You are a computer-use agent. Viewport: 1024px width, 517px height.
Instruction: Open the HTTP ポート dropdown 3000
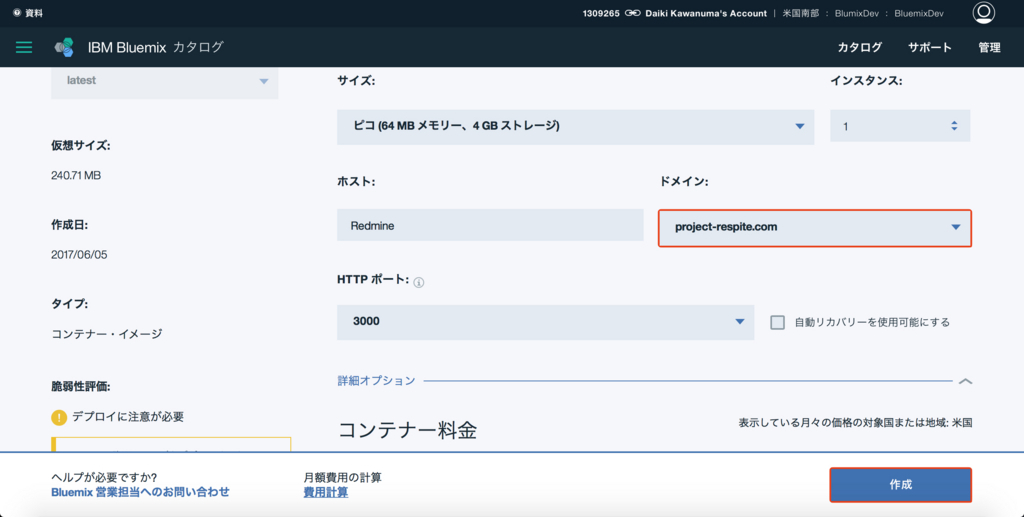click(545, 322)
